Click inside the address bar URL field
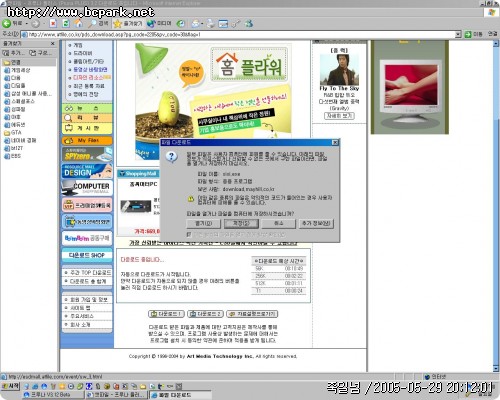Image resolution: width=500 pixels, height=400 pixels. point(238,34)
